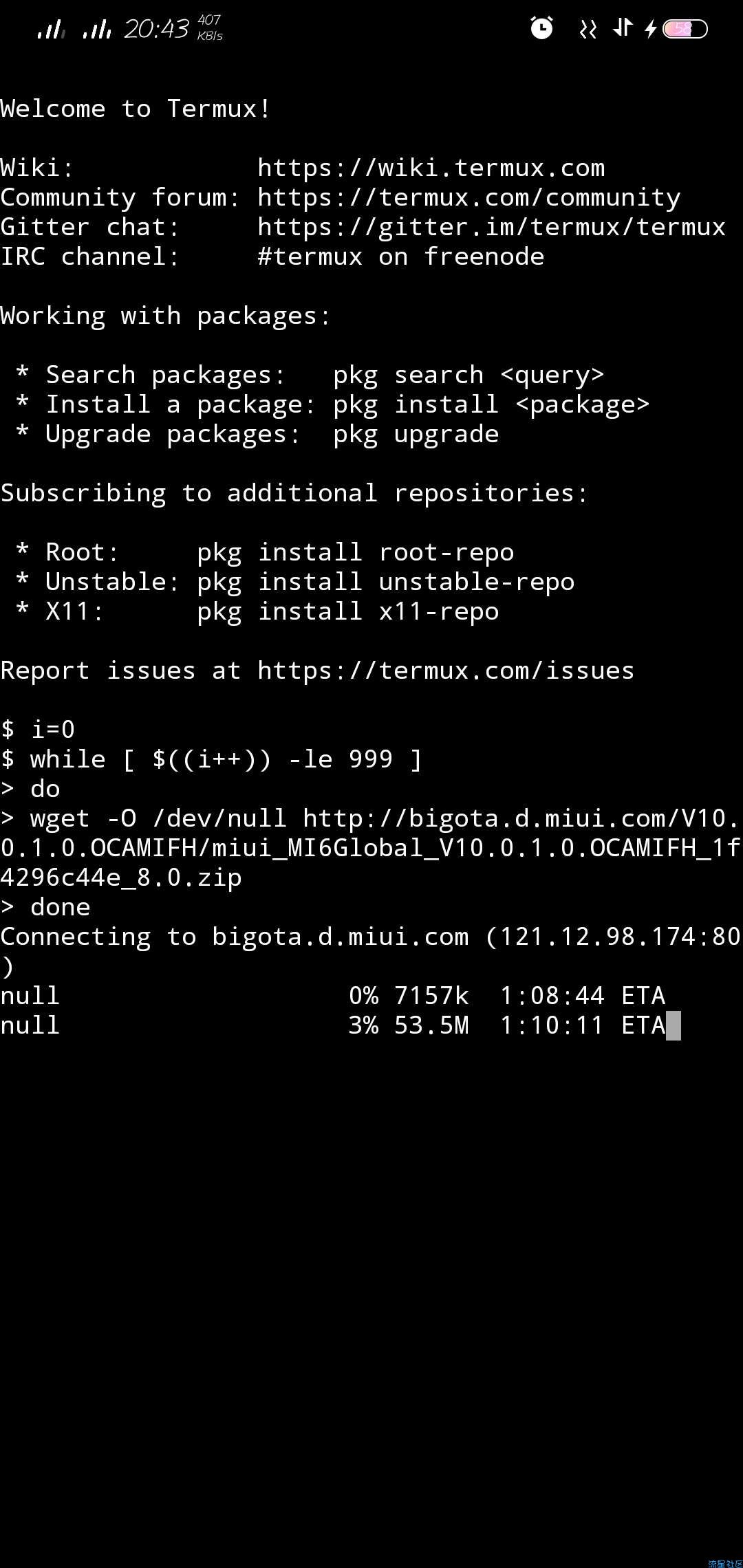The width and height of the screenshot is (743, 1568).
Task: Tap the vibrate mode status icon
Action: pos(588,30)
